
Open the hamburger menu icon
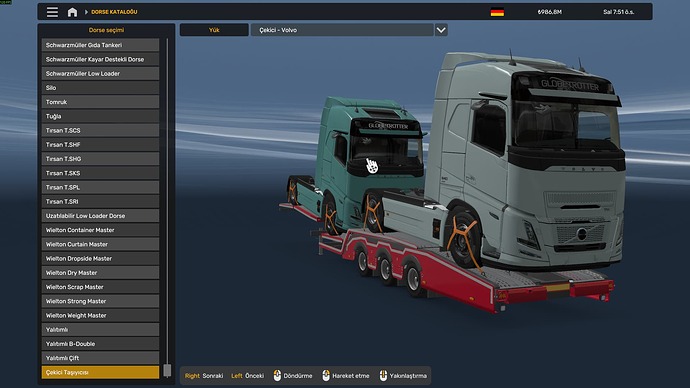tap(52, 12)
